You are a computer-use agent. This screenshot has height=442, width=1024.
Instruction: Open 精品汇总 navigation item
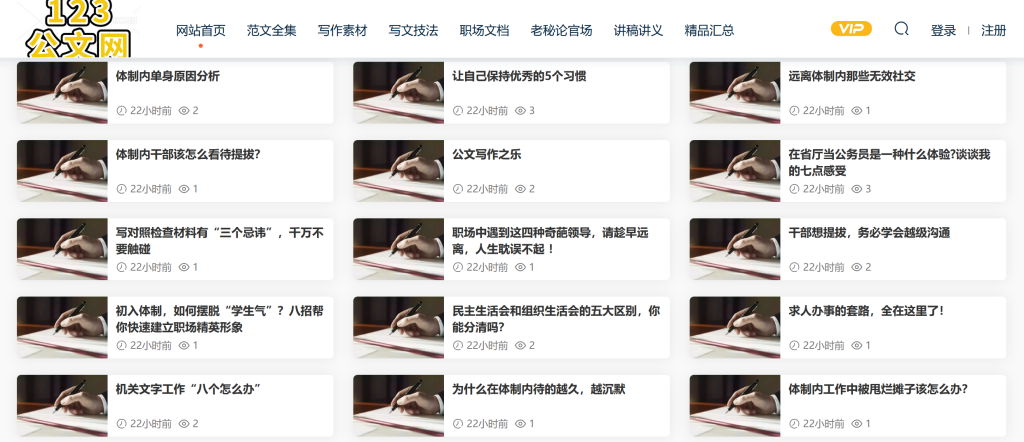709,30
